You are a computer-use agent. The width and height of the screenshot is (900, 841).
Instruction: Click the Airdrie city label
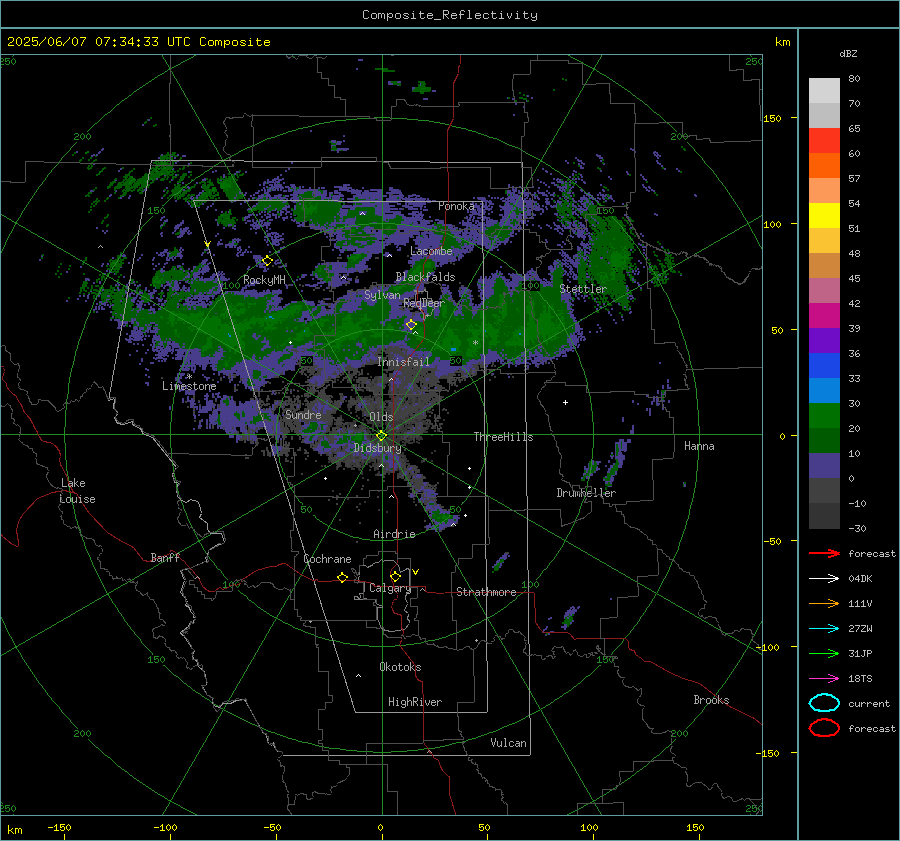tap(394, 534)
